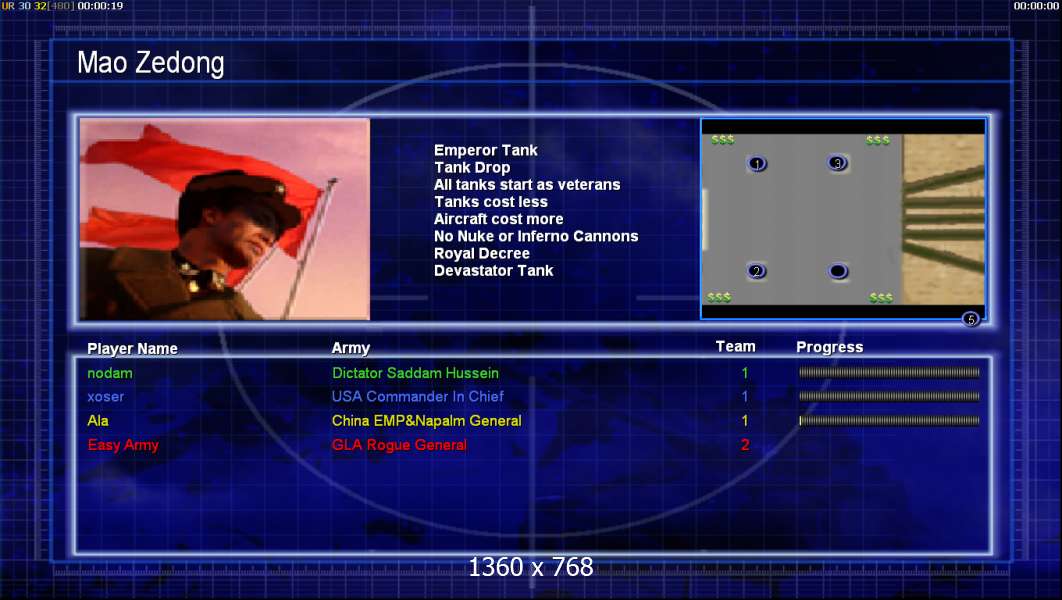
Task: Click the 'Aircraft cost more' line
Action: point(498,219)
